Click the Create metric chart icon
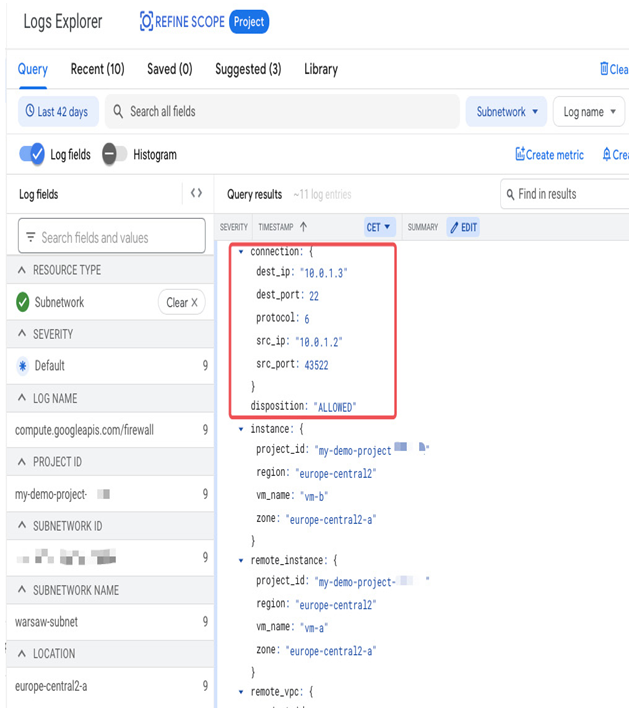The height and width of the screenshot is (713, 639). [520, 154]
